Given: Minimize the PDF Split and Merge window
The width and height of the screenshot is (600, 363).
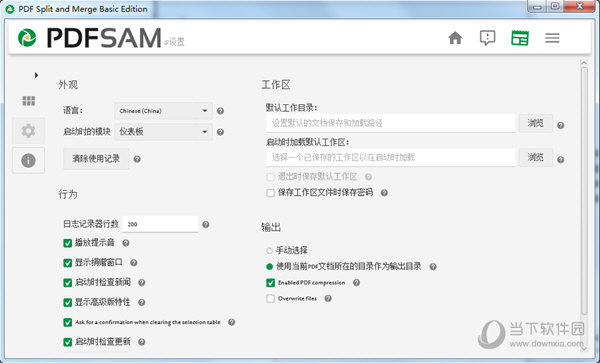Looking at the screenshot, I should click(538, 7).
